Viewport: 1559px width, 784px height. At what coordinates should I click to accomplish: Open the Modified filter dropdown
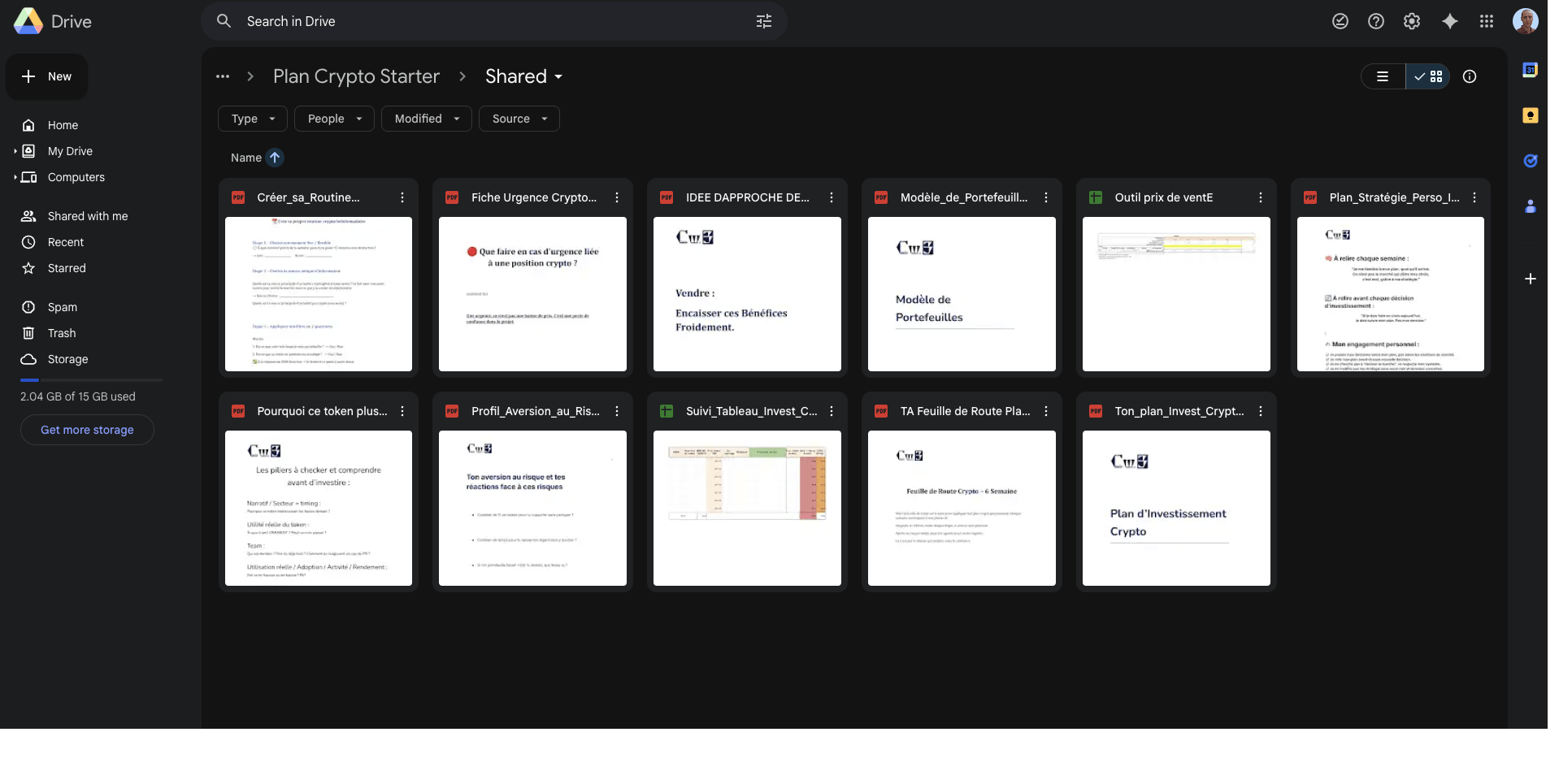tap(426, 119)
